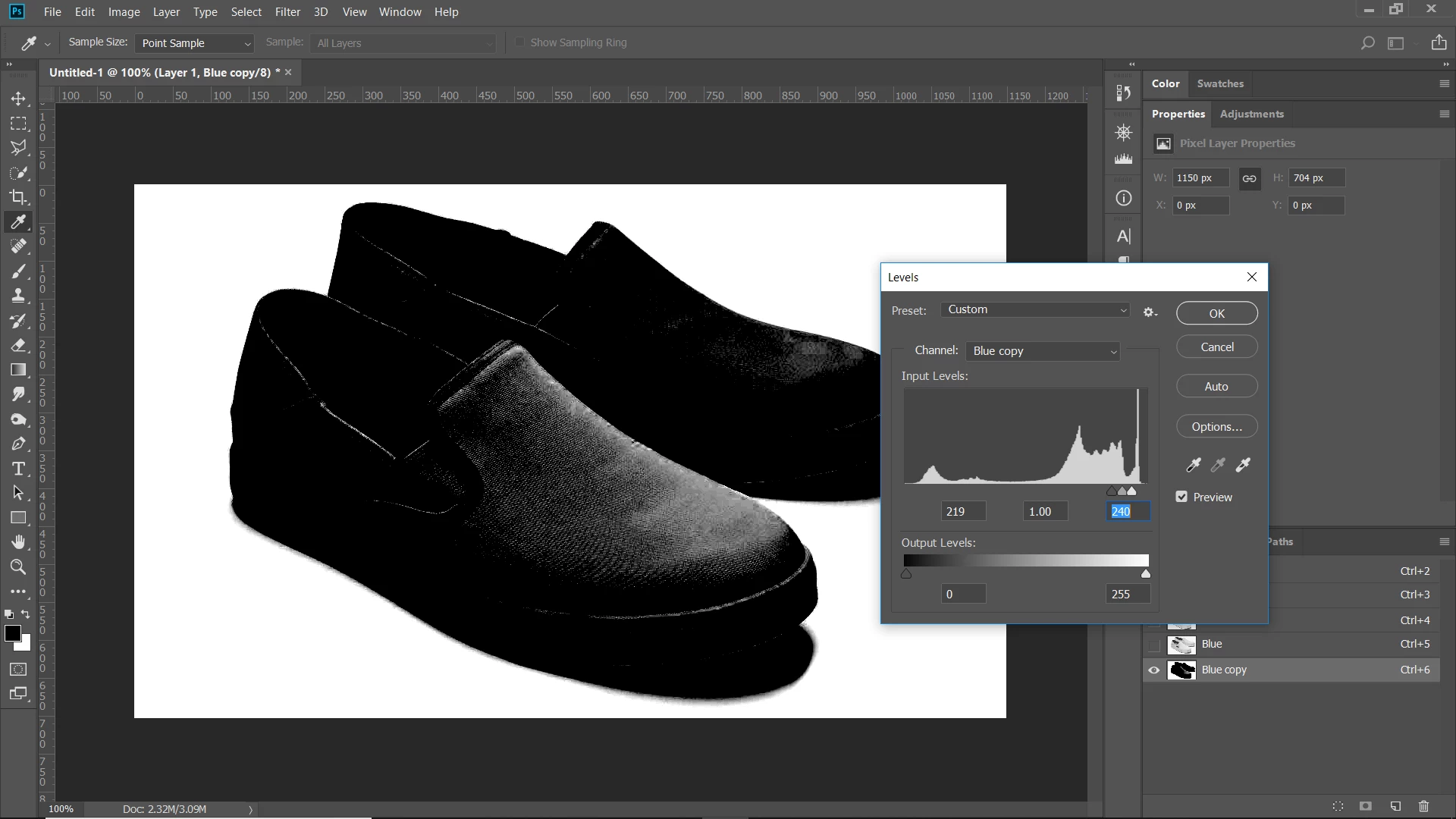The image size is (1456, 819).
Task: Select the Type tool
Action: 18,469
